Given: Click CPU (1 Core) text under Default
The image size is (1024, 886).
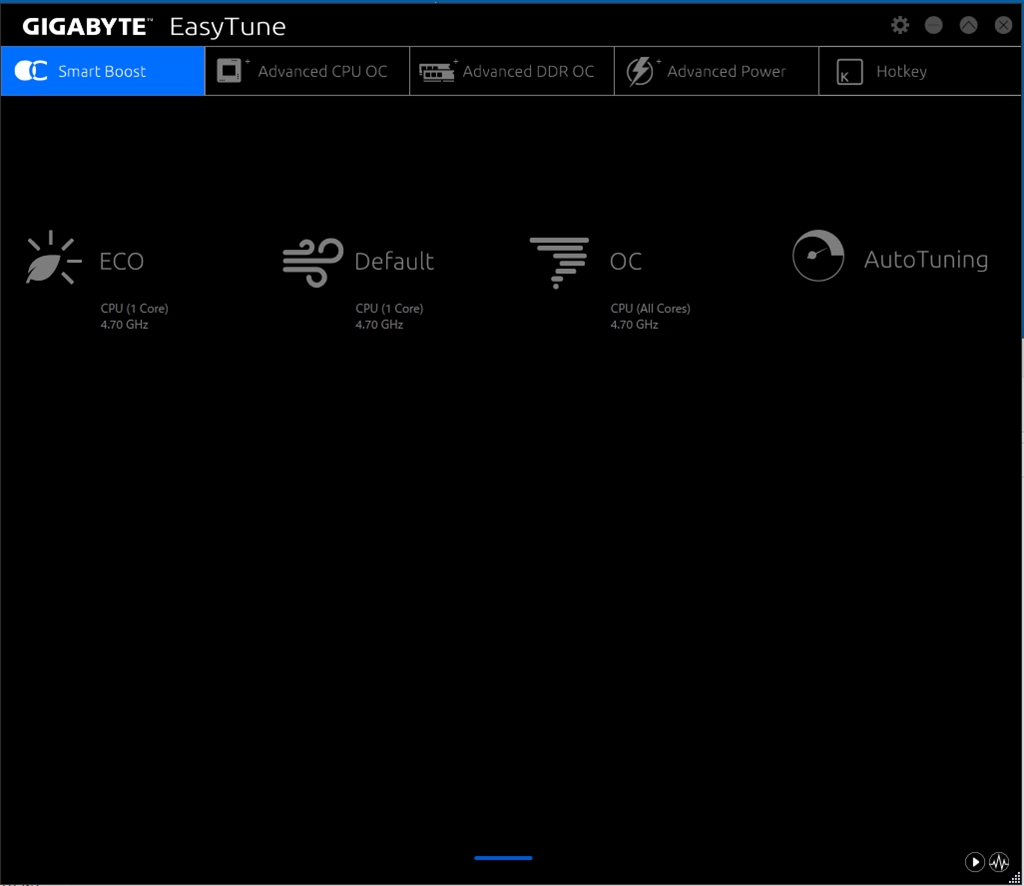Looking at the screenshot, I should coord(389,308).
